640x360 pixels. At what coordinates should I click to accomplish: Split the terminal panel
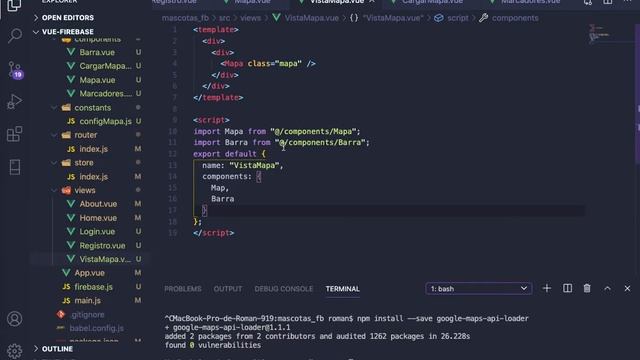(567, 289)
